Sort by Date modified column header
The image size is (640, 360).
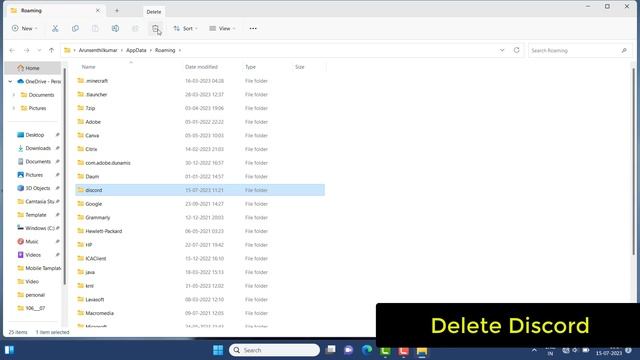[201, 67]
